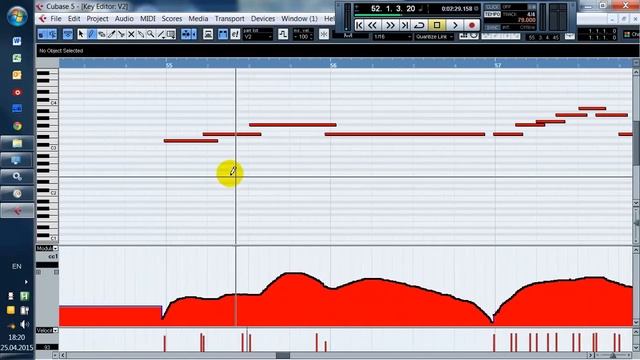Click Go to Previous Marker transport button
640x360 pixels.
click(x=359, y=25)
